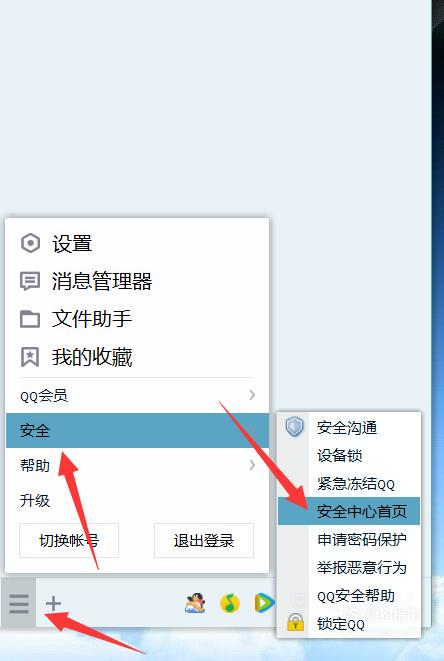Select the 安全 menu entry
444x661 pixels.
click(137, 430)
